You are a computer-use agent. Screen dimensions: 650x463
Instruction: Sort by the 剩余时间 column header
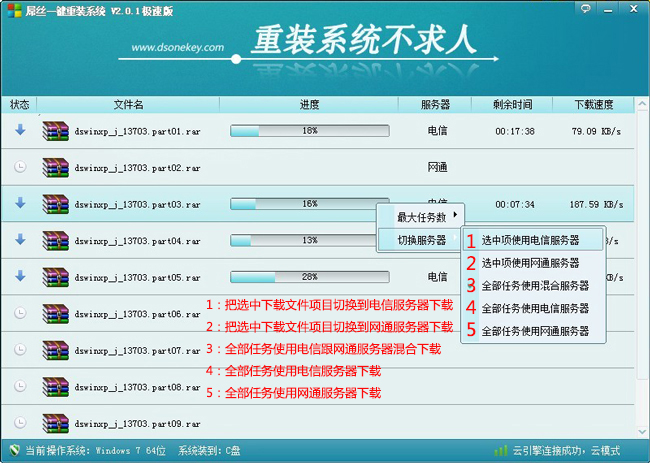click(x=512, y=104)
